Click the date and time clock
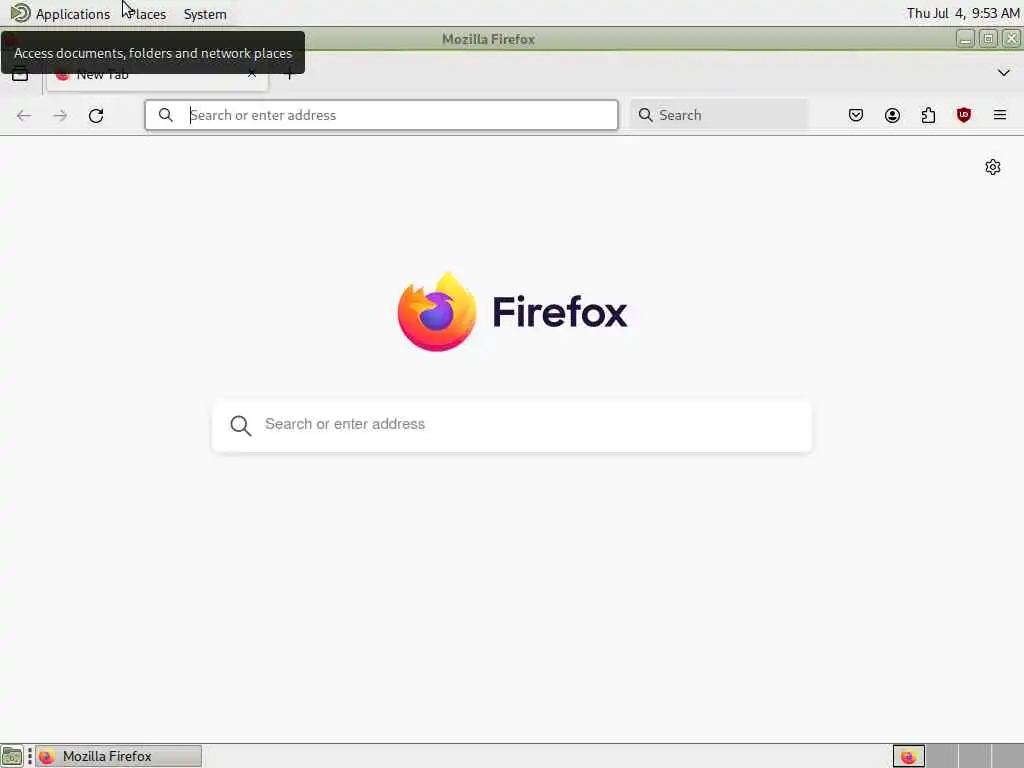 [x=963, y=13]
